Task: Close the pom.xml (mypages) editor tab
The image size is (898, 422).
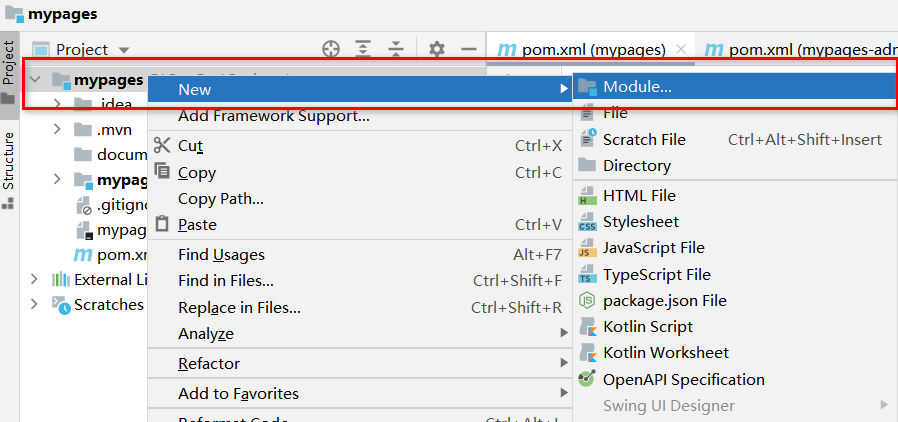Action: 681,49
